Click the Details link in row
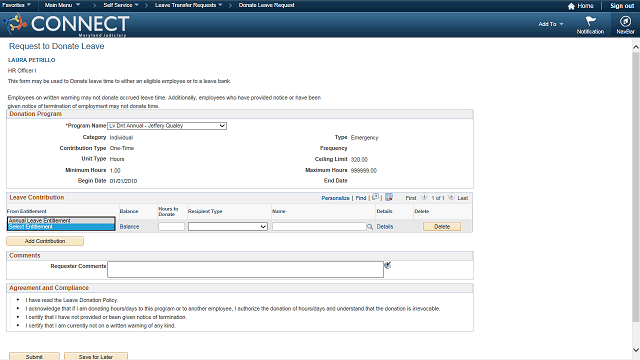 (x=384, y=227)
